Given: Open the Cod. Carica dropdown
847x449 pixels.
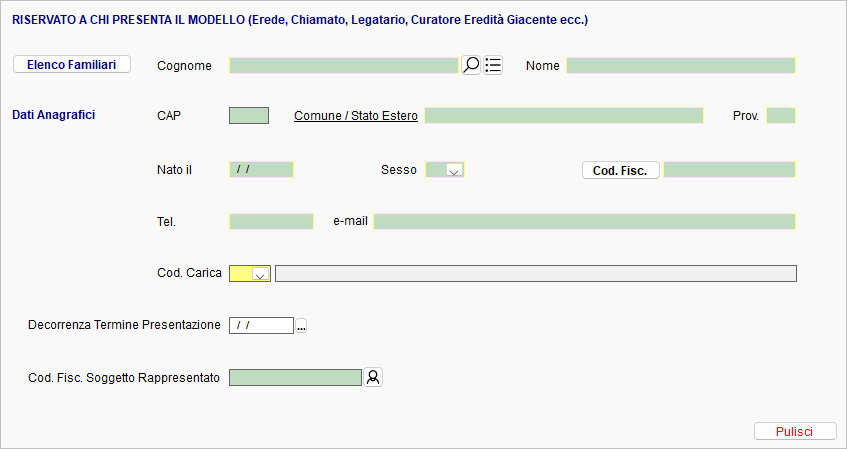Looking at the screenshot, I should click(x=260, y=274).
